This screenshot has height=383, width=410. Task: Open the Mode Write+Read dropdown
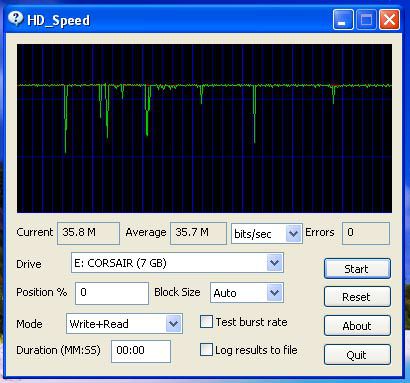tap(173, 323)
